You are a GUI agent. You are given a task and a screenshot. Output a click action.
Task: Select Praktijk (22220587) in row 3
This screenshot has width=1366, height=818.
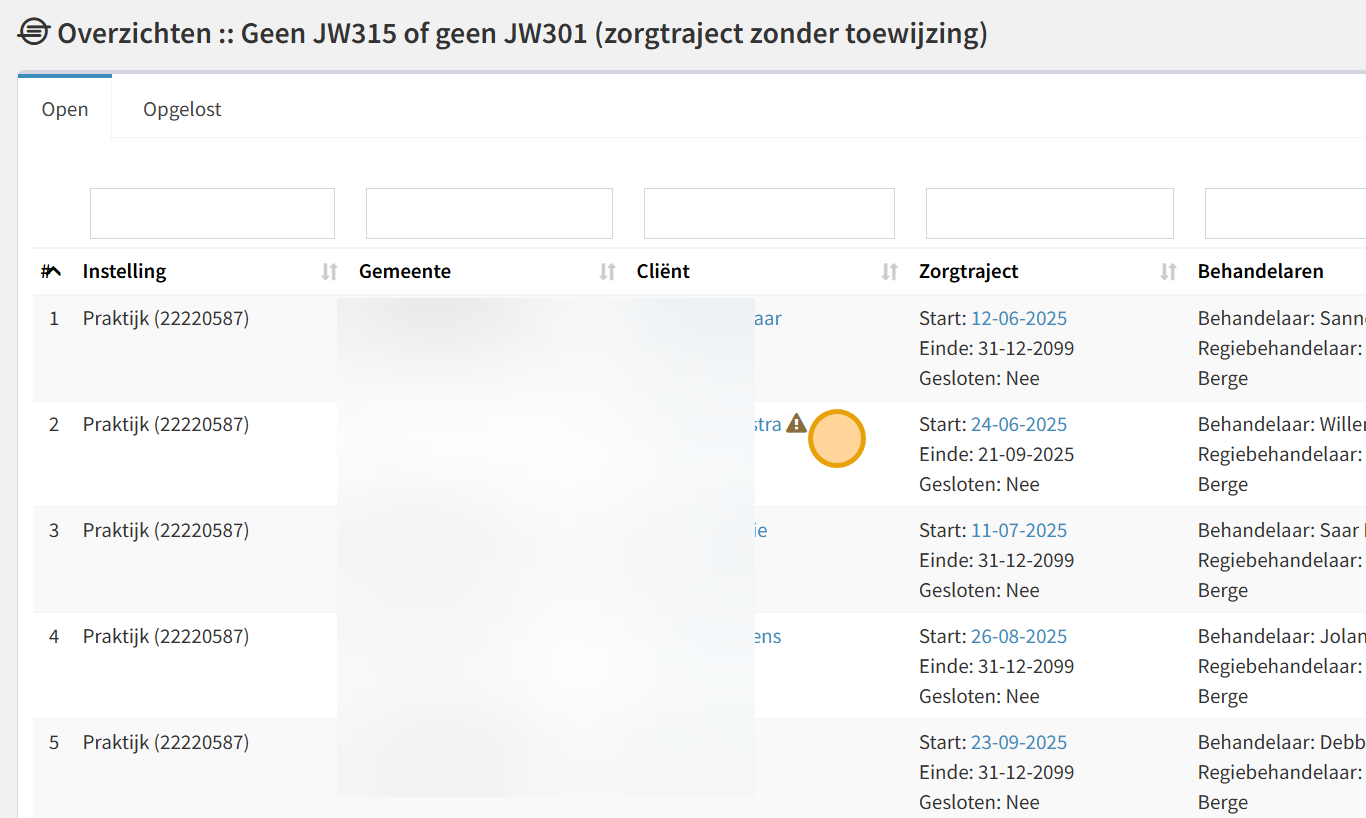166,531
